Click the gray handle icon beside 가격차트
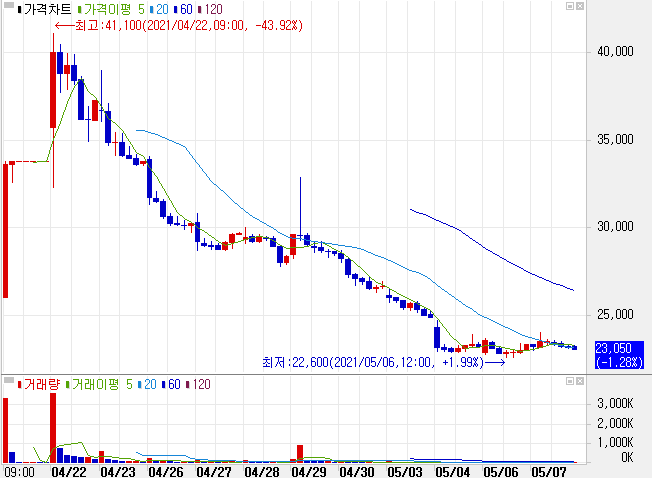652x478 pixels. pos(9,5)
